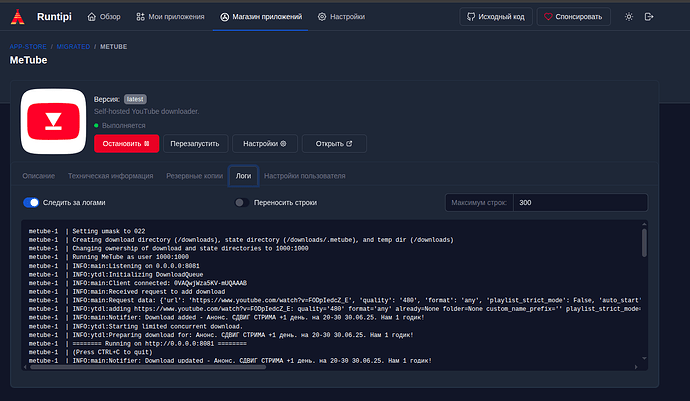Viewport: 690px width, 401px height.
Task: Enable the Переносить строки toggle
Action: pos(241,202)
